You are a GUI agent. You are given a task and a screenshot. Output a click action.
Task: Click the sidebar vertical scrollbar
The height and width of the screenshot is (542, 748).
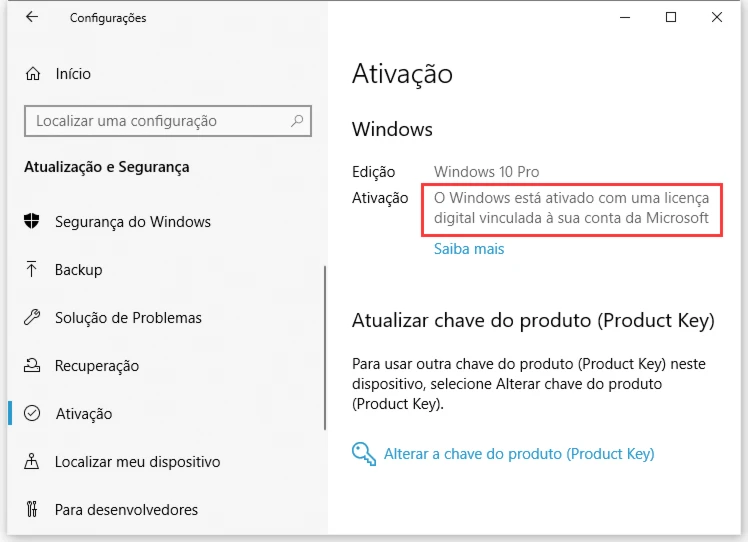tap(325, 350)
